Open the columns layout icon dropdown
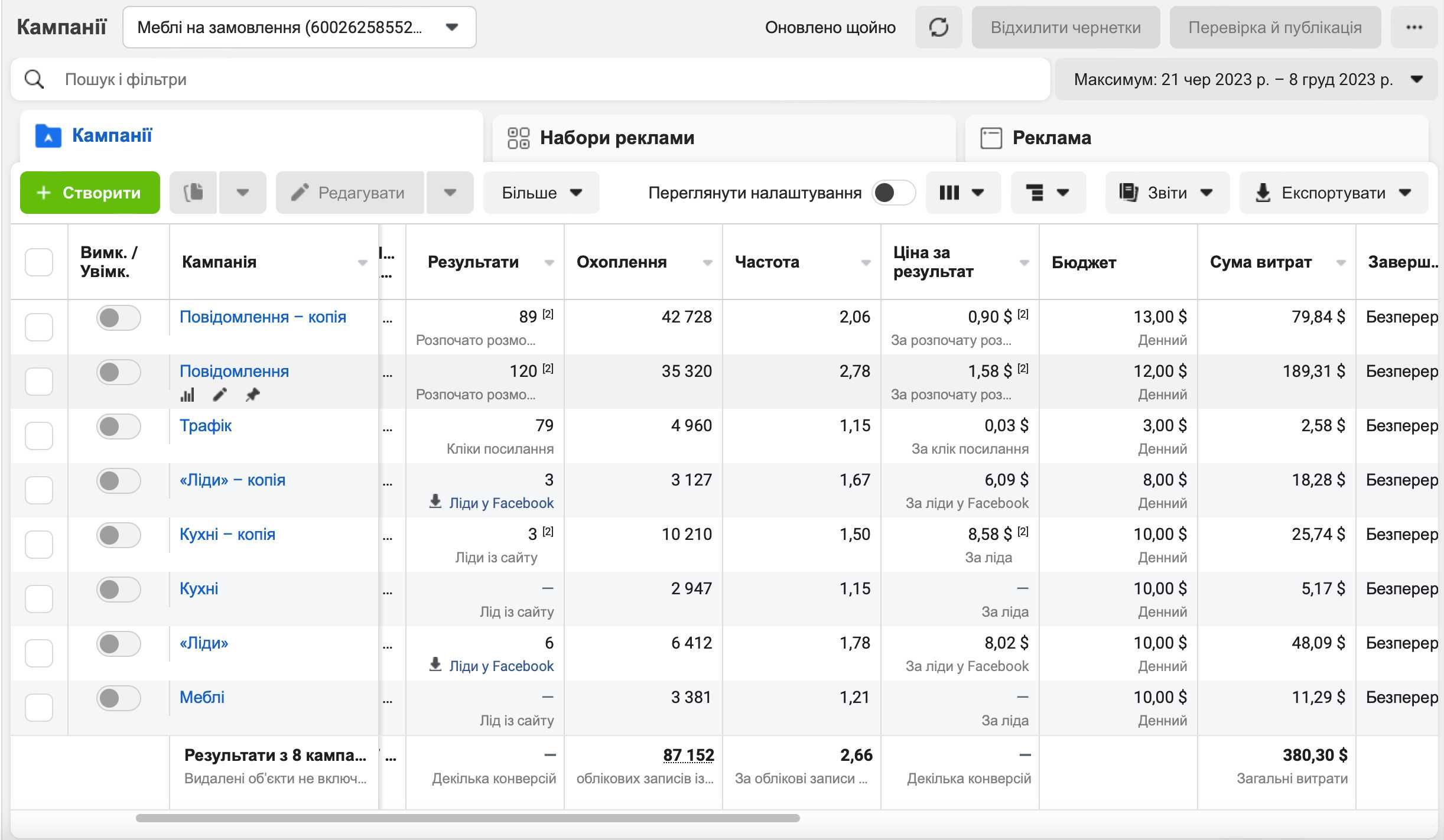Viewport: 1444px width, 840px height. pyautogui.click(x=962, y=193)
